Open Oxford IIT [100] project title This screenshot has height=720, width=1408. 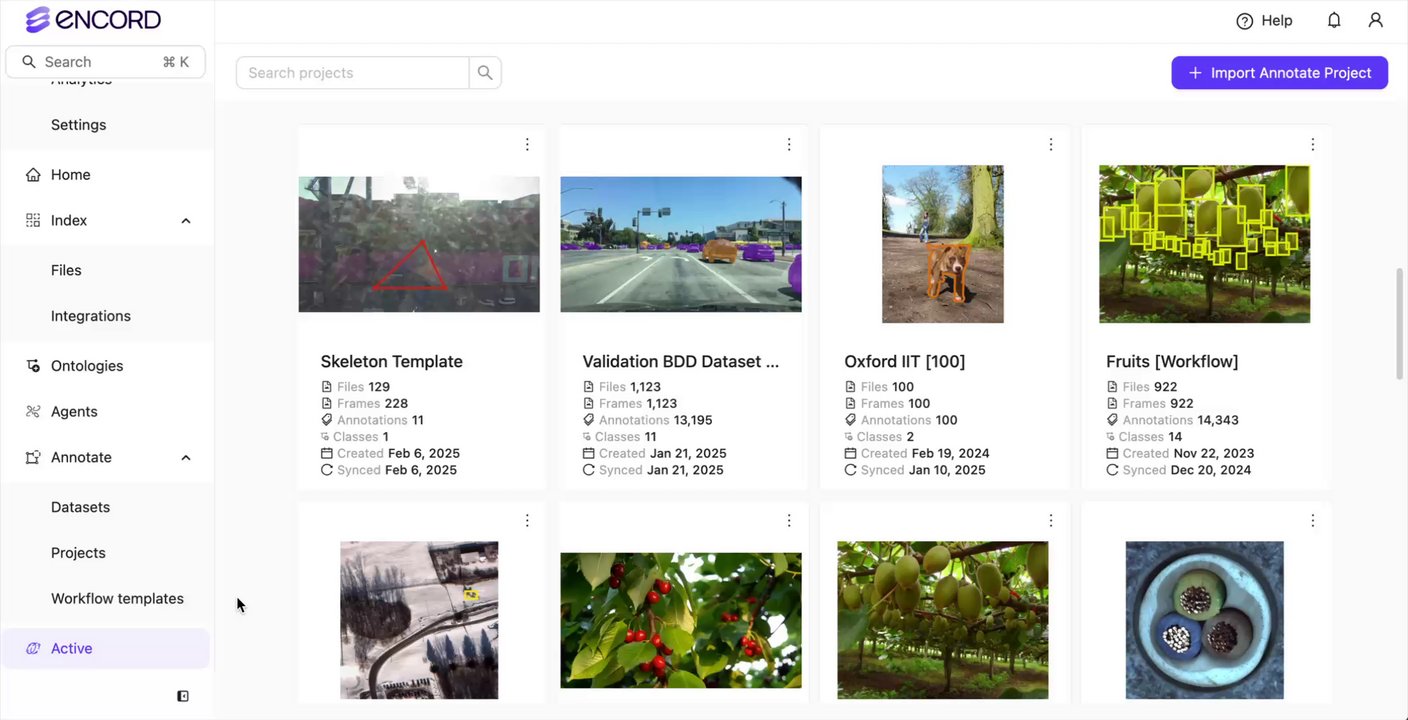[x=905, y=361]
